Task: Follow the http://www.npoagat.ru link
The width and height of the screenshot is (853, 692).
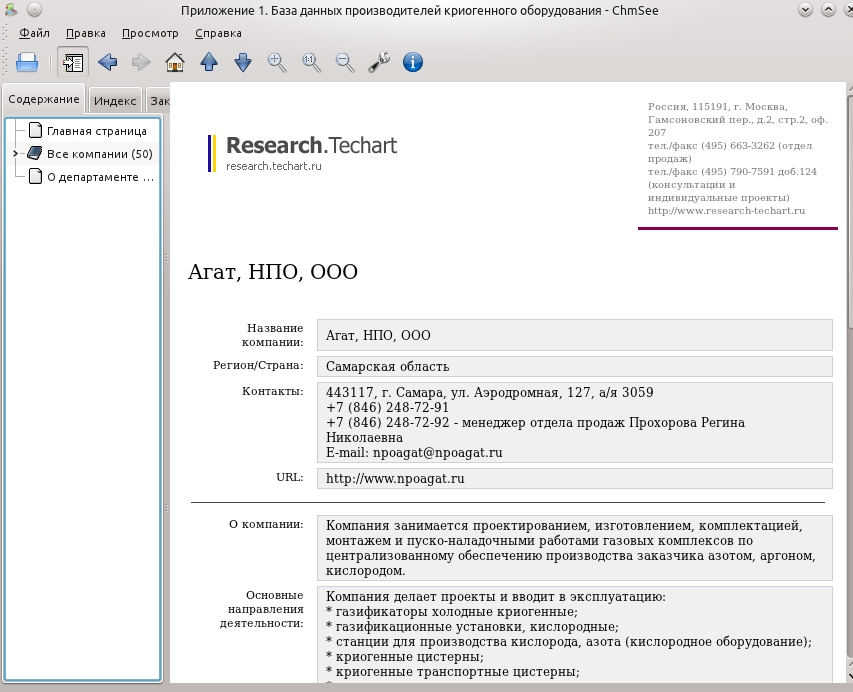Action: click(395, 479)
